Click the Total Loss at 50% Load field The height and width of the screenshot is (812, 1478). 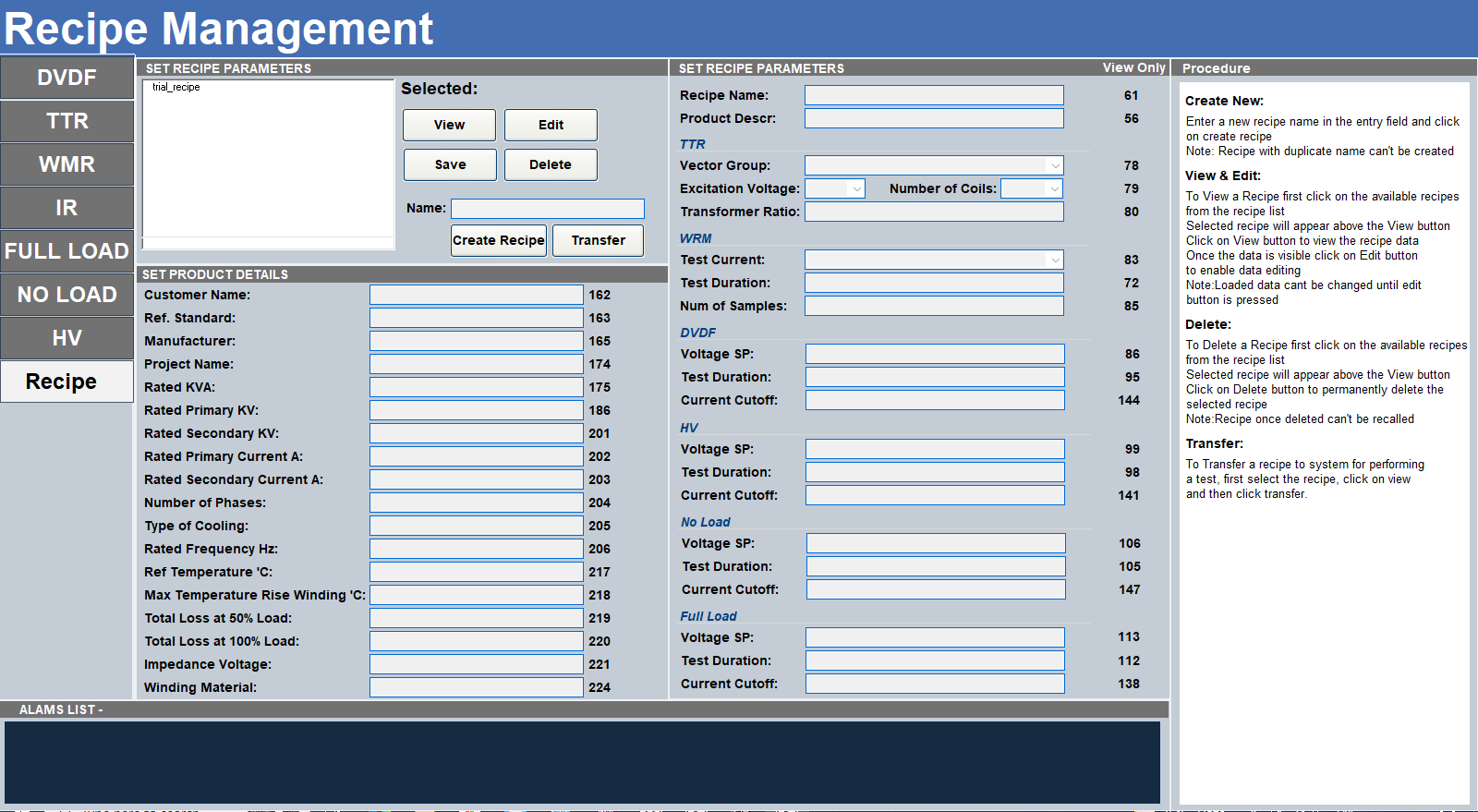(477, 618)
